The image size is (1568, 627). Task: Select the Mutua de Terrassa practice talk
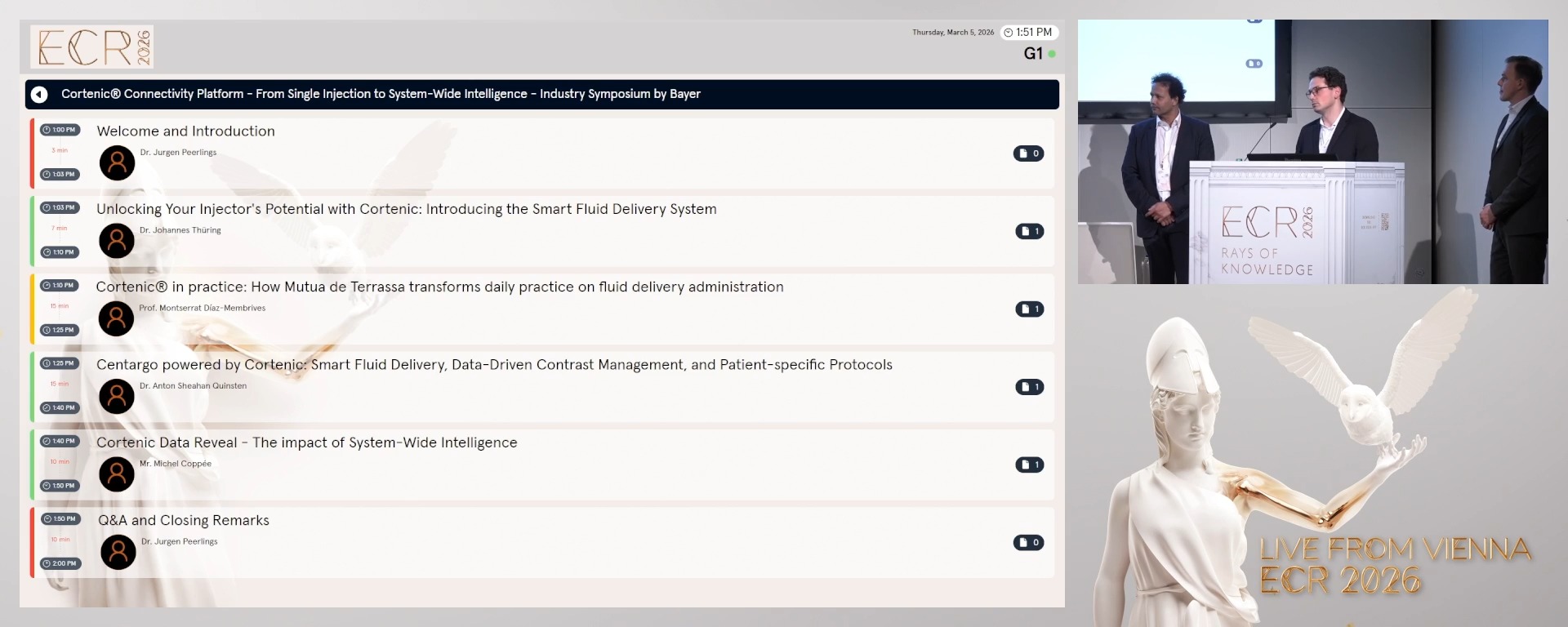click(439, 287)
